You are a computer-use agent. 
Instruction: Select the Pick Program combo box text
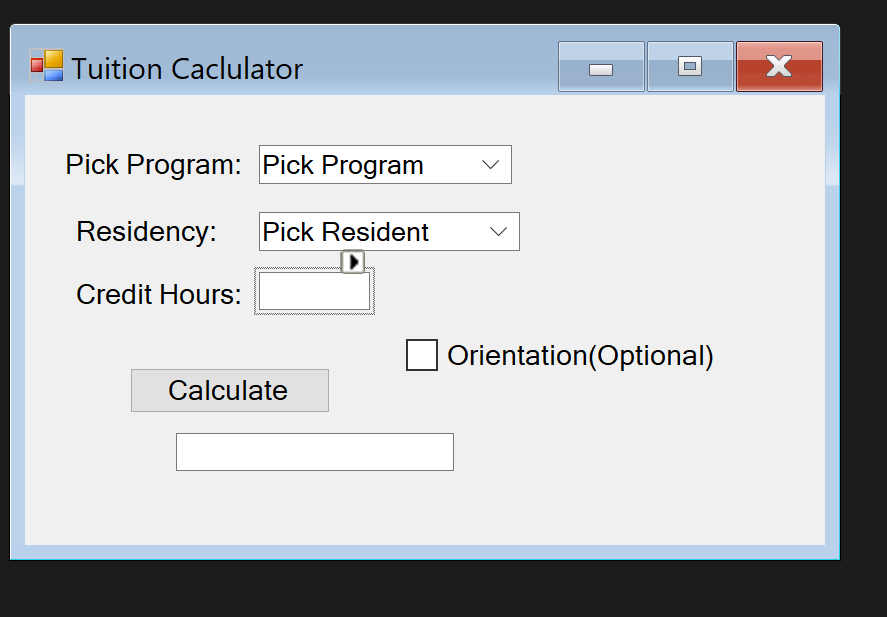point(343,165)
